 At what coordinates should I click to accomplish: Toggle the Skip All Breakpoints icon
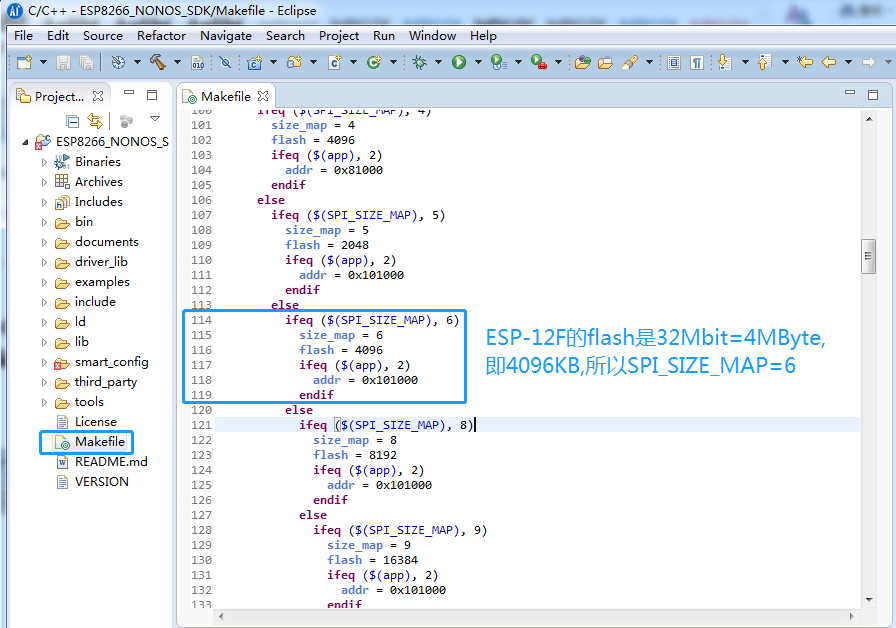coord(225,62)
